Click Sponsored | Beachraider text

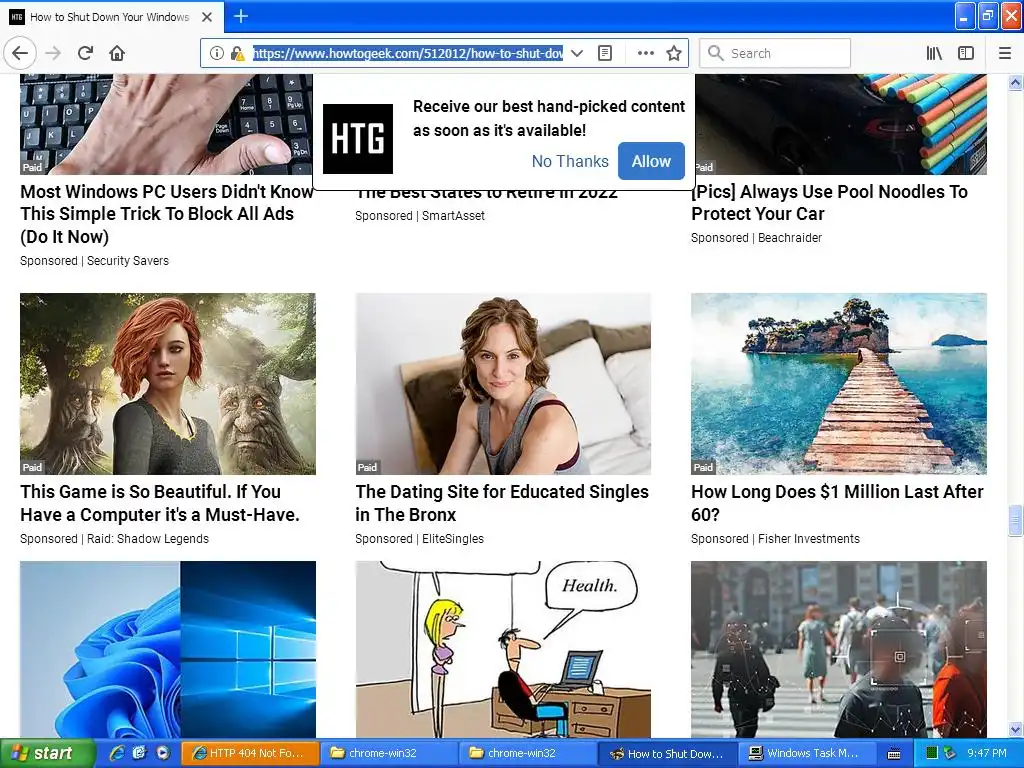(x=756, y=238)
